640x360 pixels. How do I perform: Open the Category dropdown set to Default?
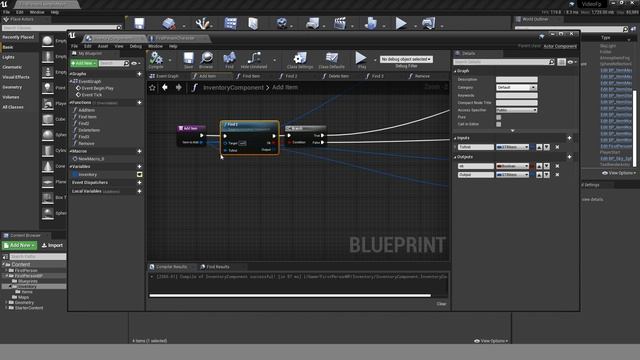point(516,87)
